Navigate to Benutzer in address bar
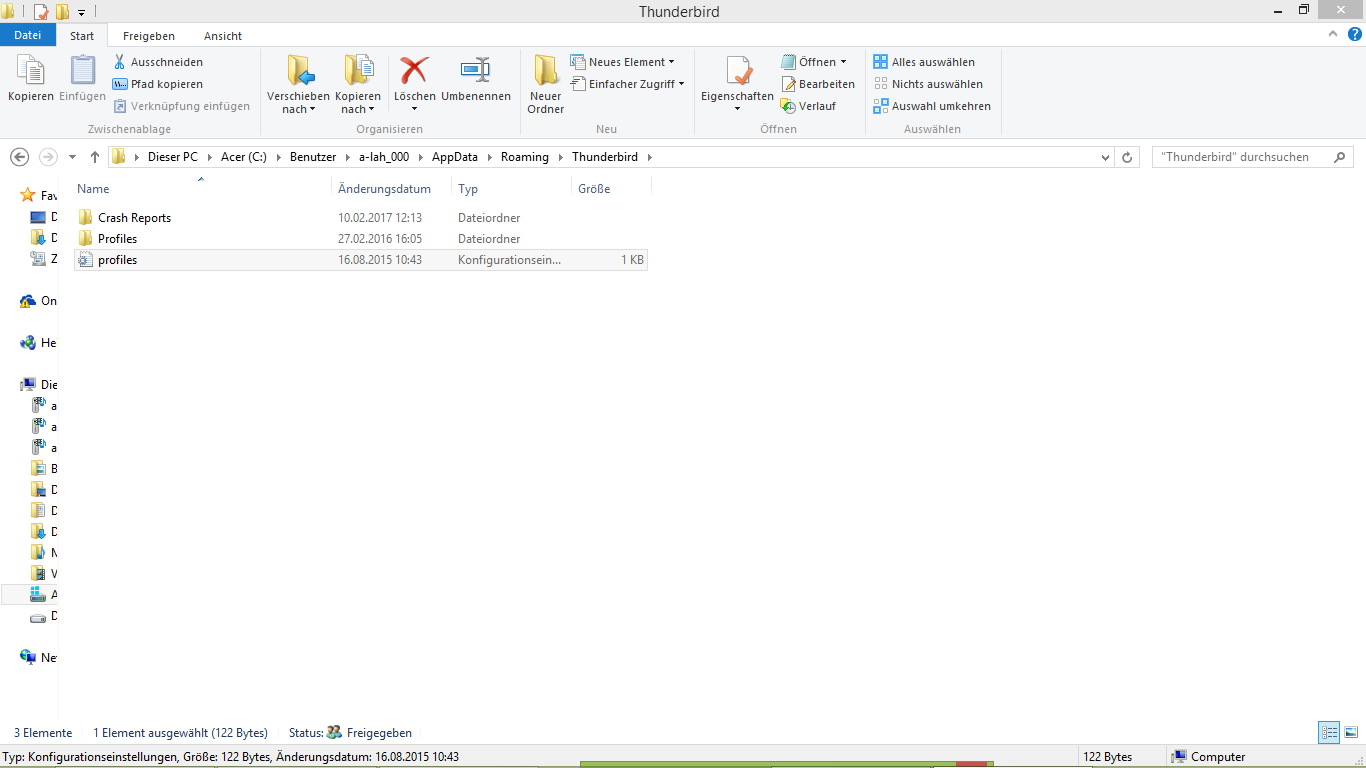1366x768 pixels. [314, 157]
